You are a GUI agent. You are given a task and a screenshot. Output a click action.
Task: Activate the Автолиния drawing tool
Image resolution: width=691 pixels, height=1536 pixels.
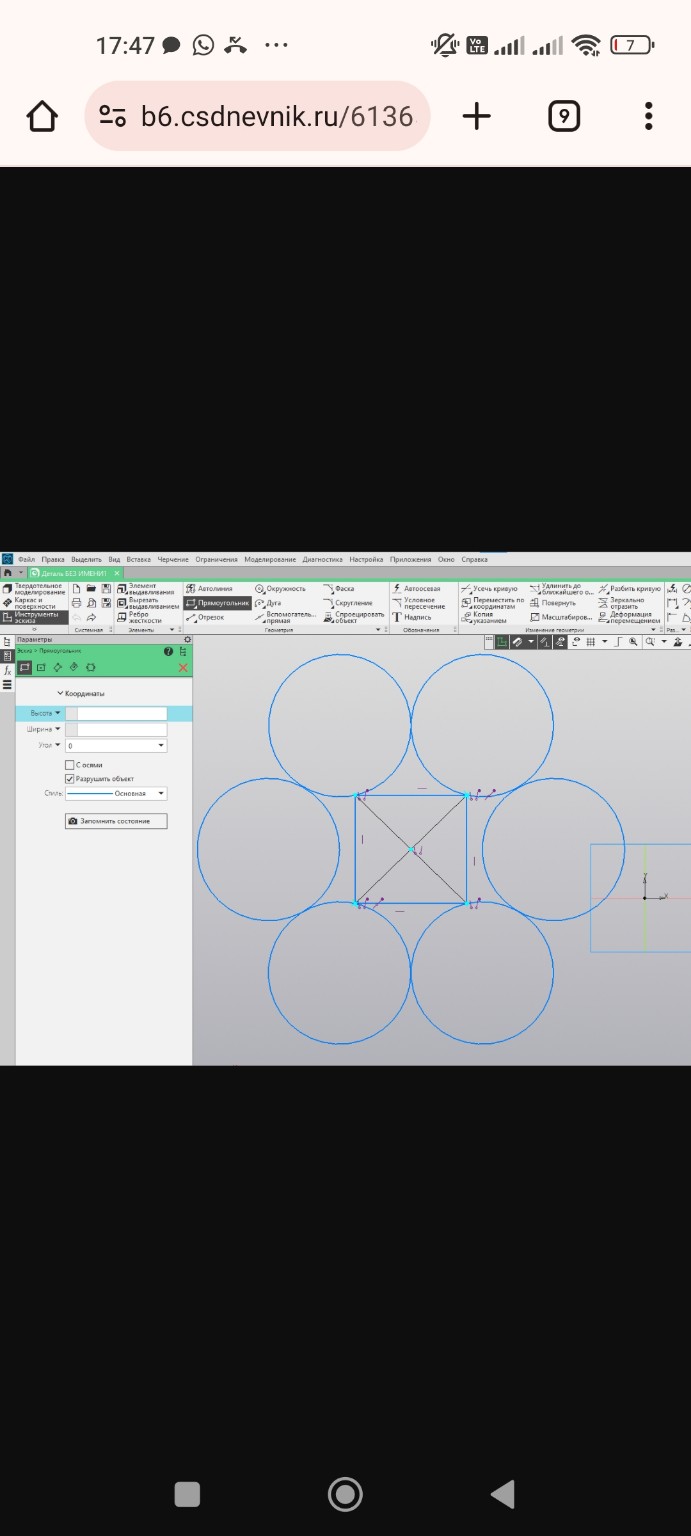tap(214, 589)
